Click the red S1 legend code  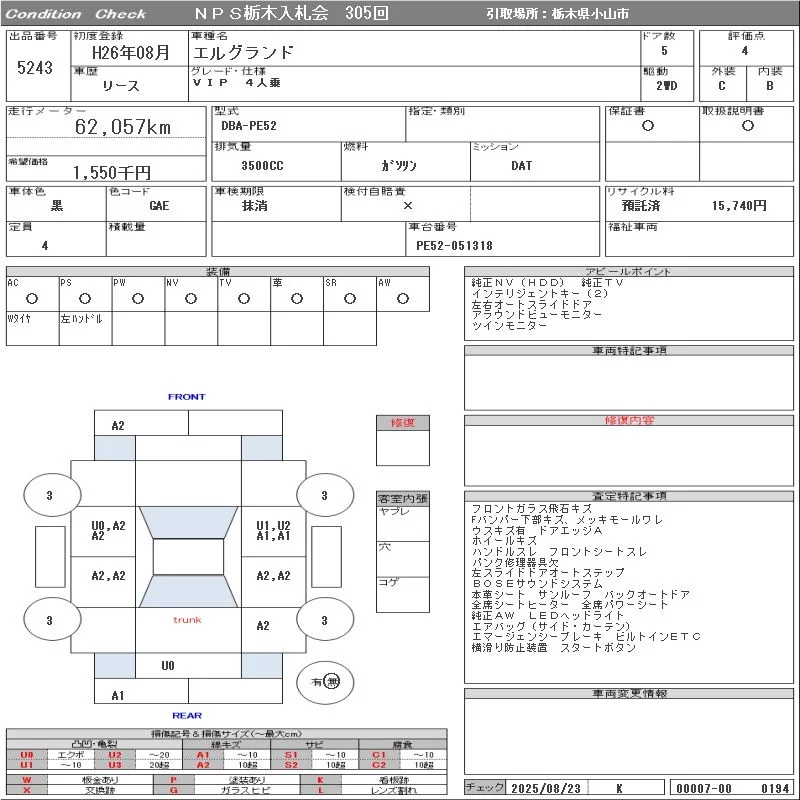(x=291, y=755)
